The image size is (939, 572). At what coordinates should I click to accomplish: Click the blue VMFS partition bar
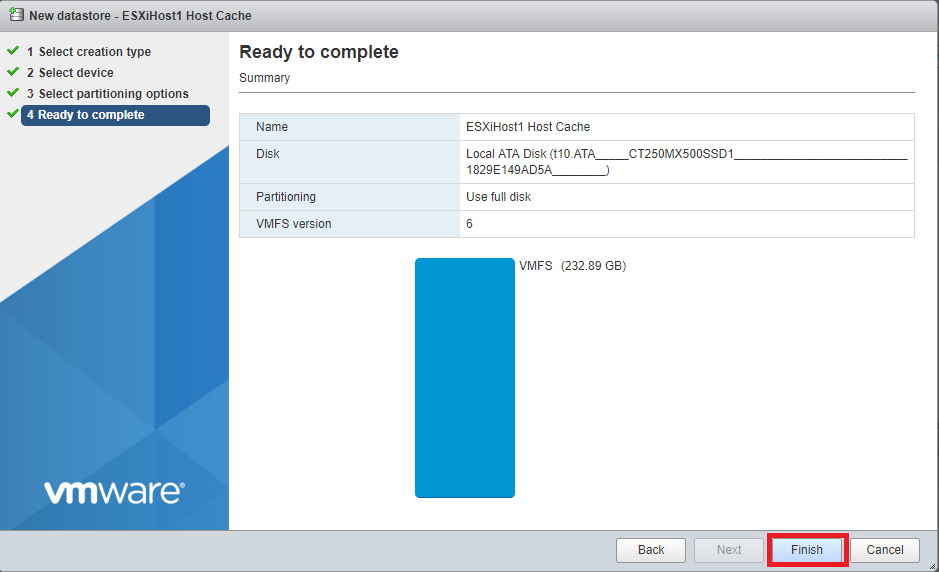464,378
